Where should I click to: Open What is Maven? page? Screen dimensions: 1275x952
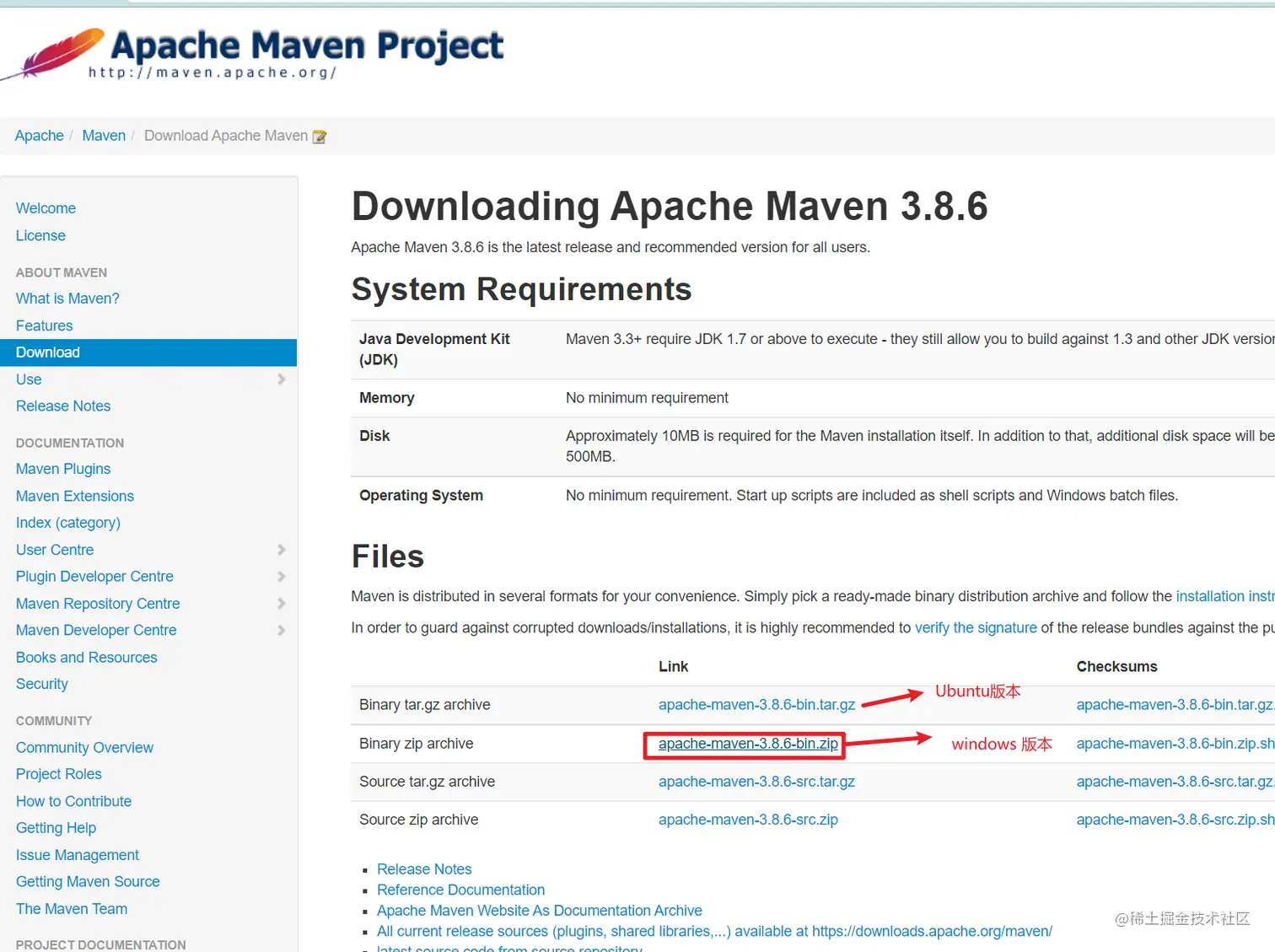[x=67, y=299]
